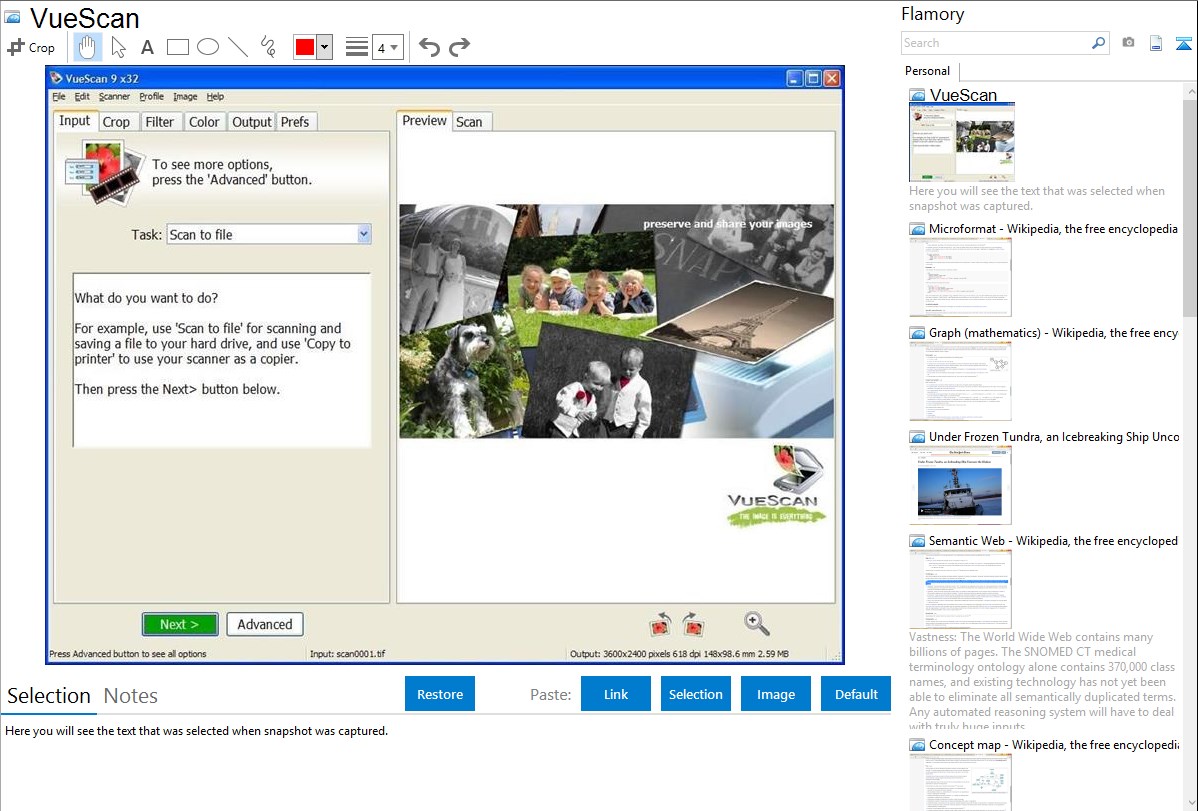Switch to the Prefs tab
The image size is (1198, 811).
(295, 122)
